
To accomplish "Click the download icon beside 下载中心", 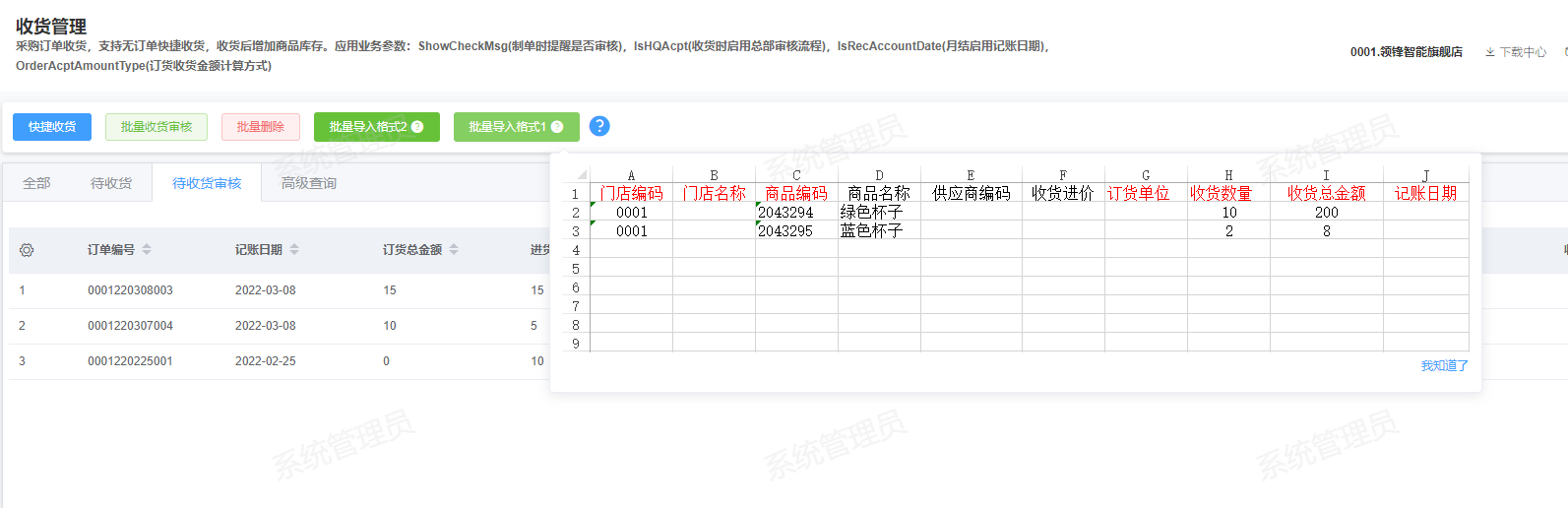I will click(1490, 52).
